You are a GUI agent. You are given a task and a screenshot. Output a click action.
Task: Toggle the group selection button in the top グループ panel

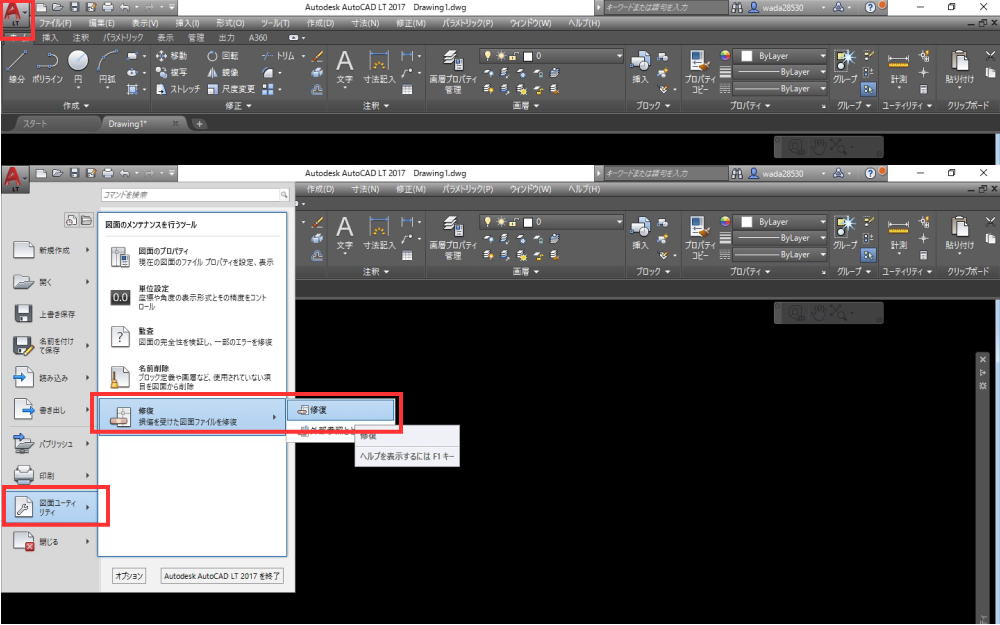(868, 89)
